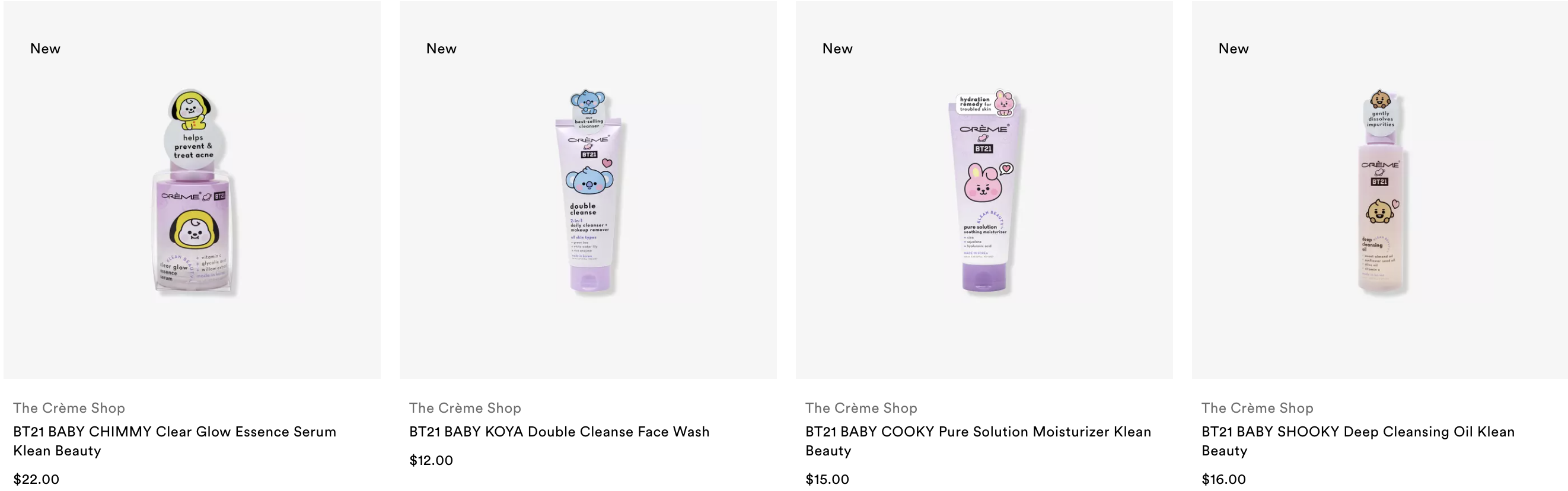Click the $15.00 price of the COOKY moisturizer
The width and height of the screenshot is (1568, 491).
point(827,479)
